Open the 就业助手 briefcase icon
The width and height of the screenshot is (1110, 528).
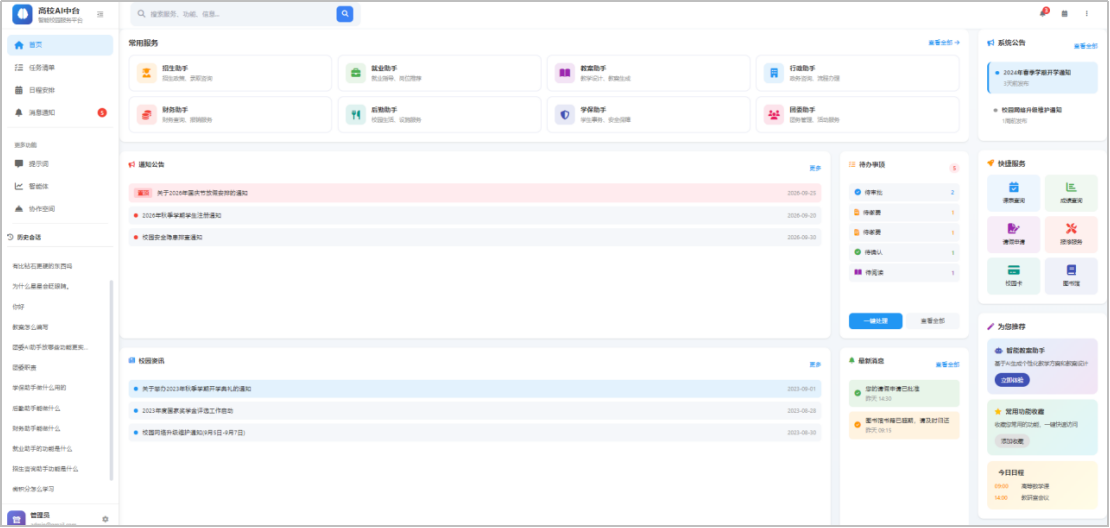point(356,72)
